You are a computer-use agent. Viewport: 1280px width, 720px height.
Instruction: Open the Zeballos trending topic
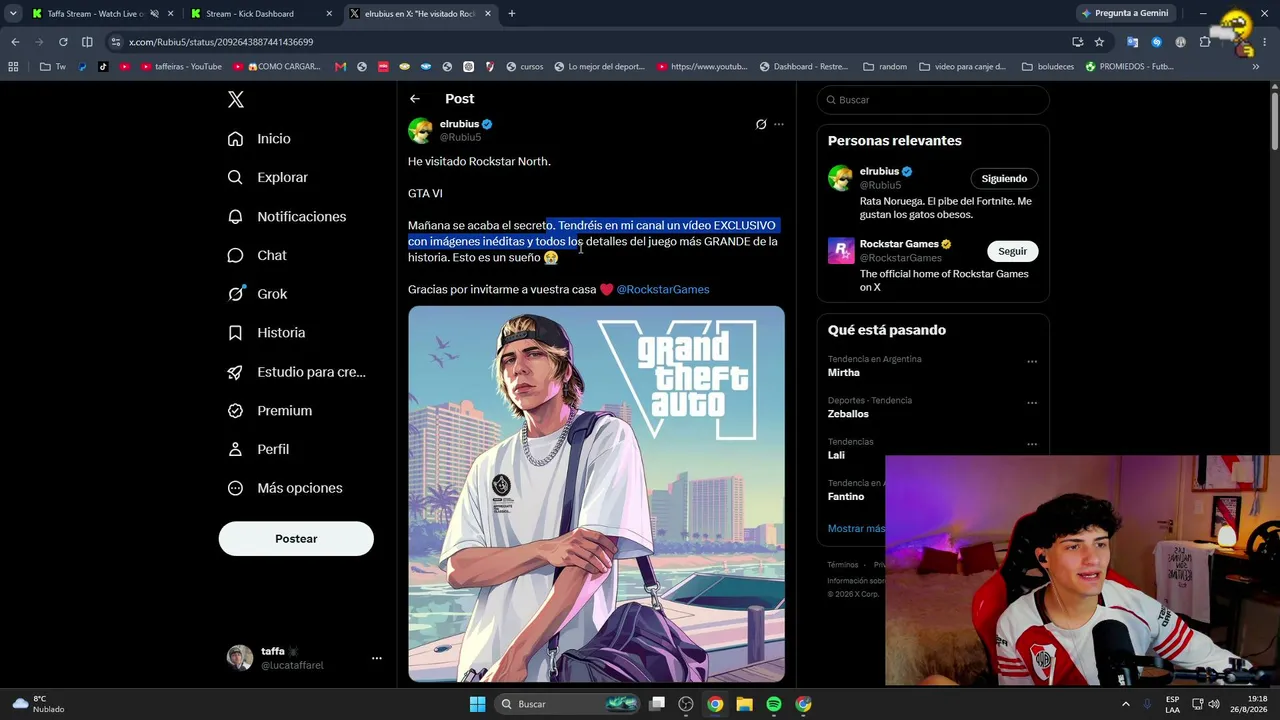pos(848,414)
